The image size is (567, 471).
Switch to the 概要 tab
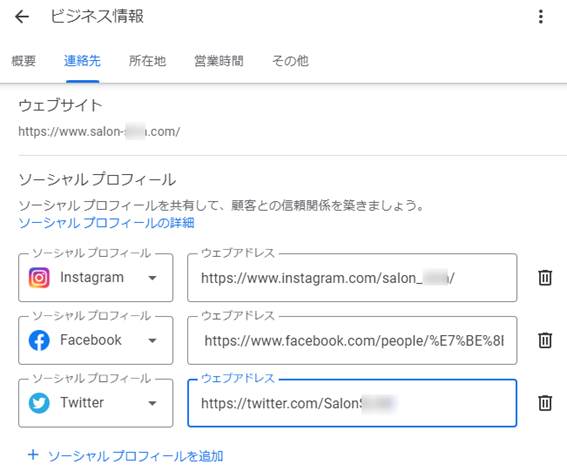pos(24,61)
